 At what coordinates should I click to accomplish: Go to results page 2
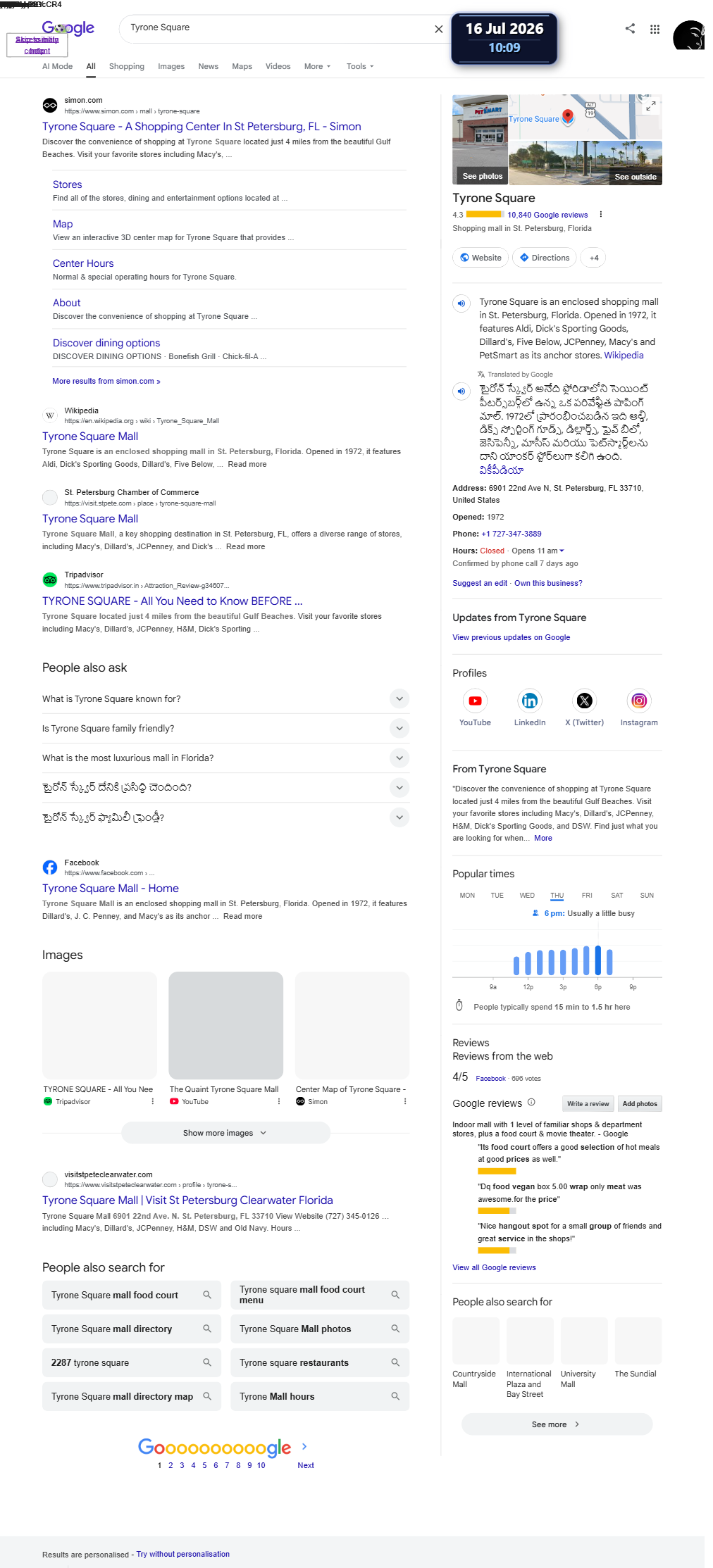coord(170,1465)
